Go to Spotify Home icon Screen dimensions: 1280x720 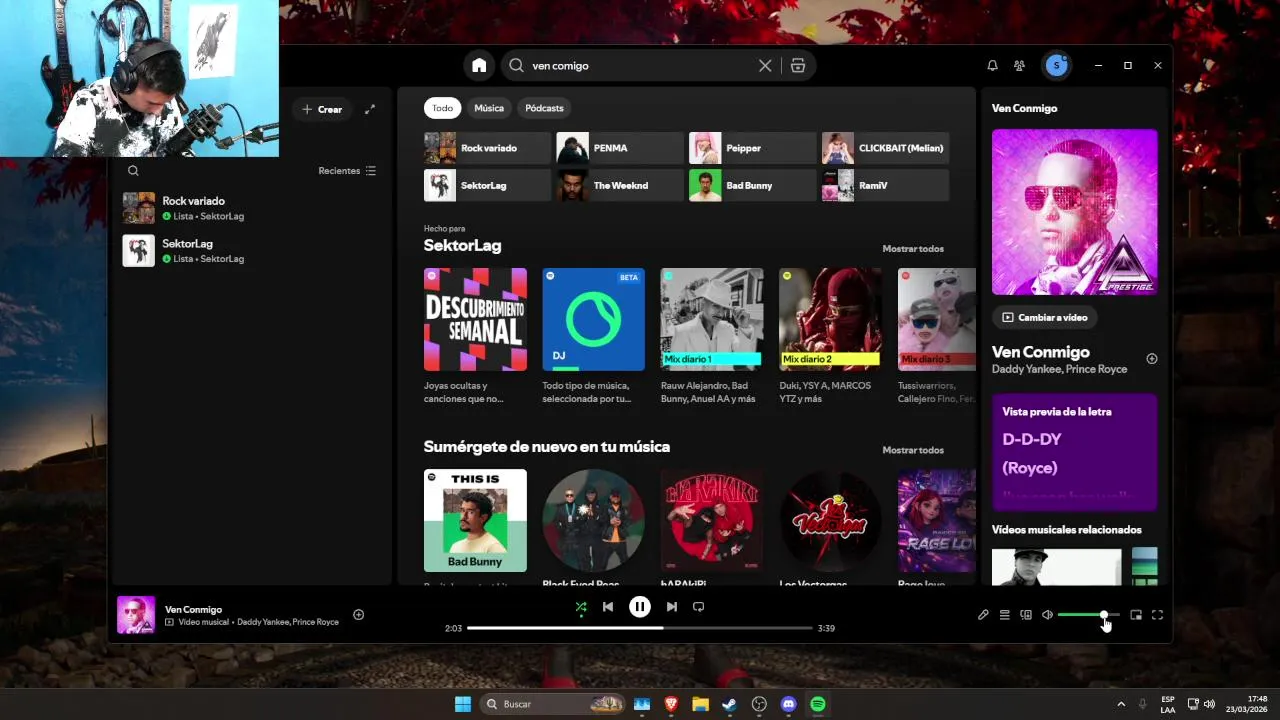pyautogui.click(x=479, y=65)
